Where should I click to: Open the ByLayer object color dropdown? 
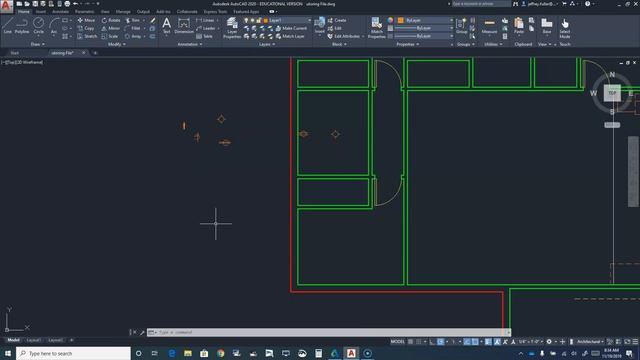click(x=425, y=20)
